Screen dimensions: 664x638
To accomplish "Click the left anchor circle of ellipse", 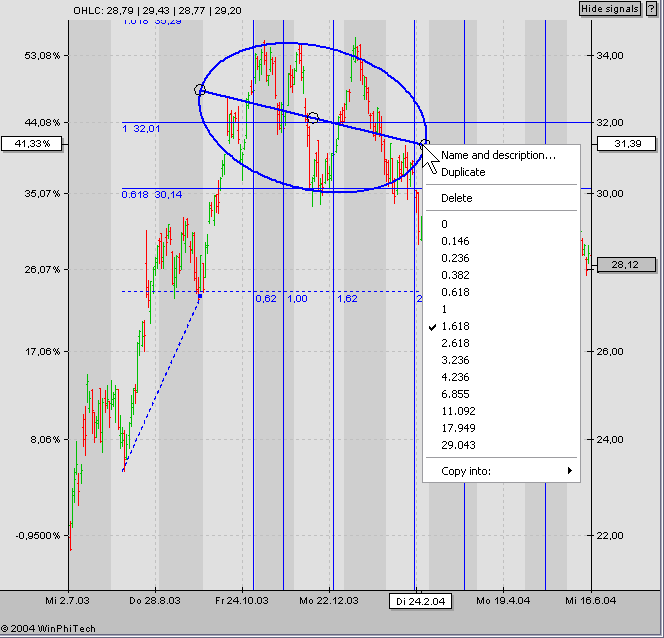I will 200,91.
